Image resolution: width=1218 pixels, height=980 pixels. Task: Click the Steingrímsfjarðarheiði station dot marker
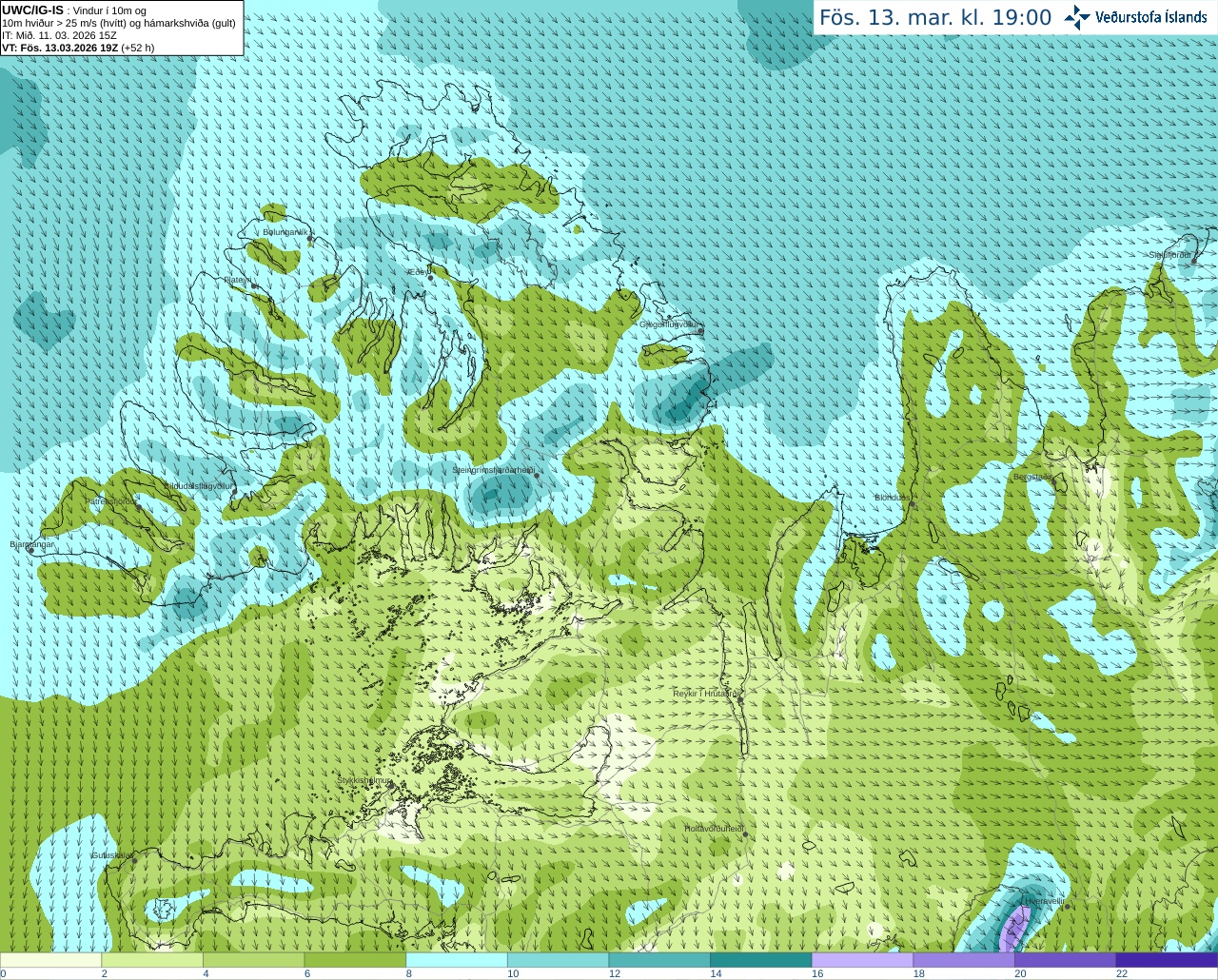537,476
